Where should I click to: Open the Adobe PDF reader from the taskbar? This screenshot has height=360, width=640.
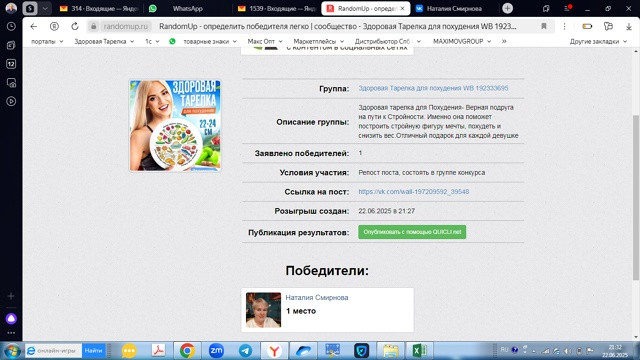[x=158, y=351]
